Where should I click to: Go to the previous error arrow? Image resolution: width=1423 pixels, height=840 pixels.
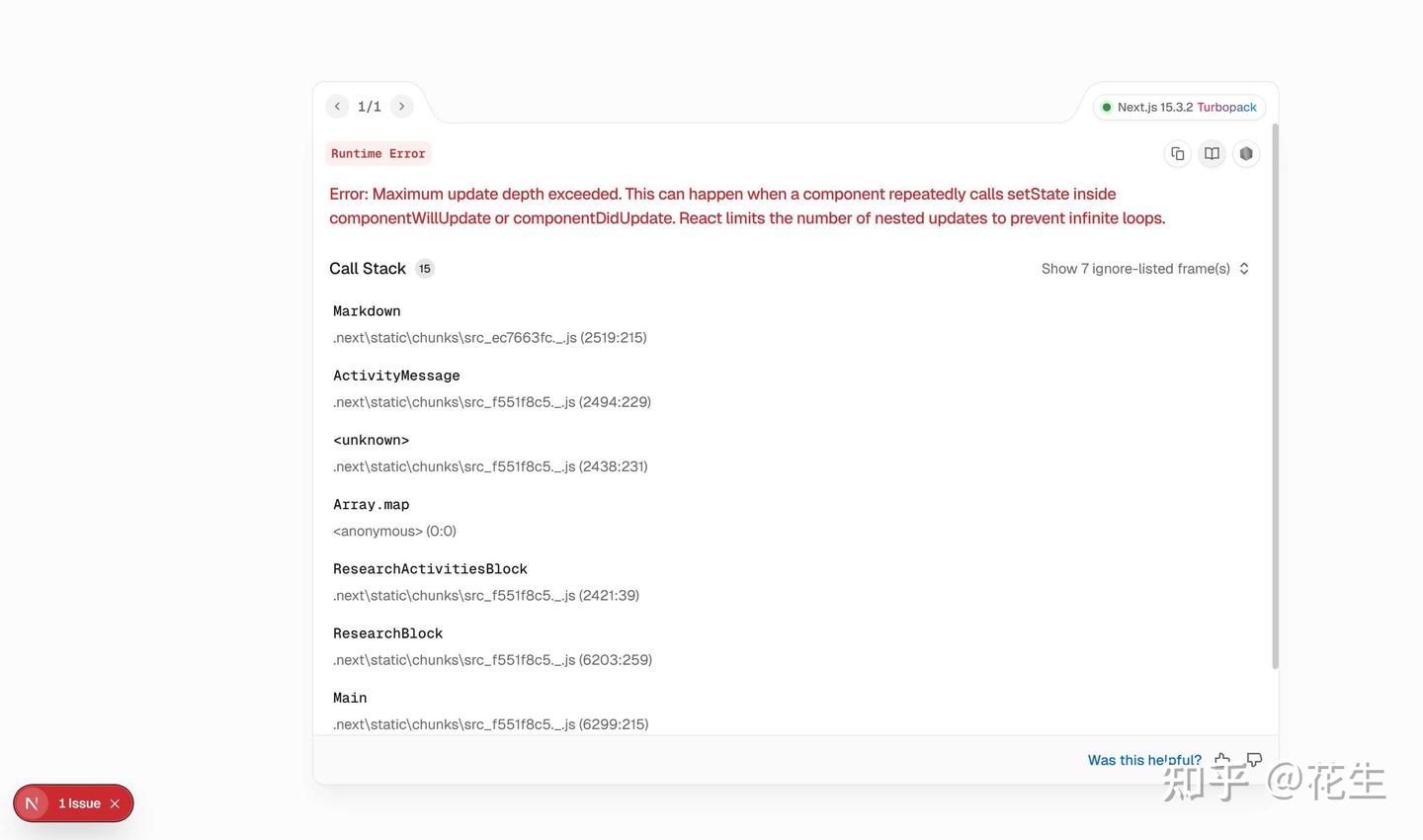(x=337, y=107)
